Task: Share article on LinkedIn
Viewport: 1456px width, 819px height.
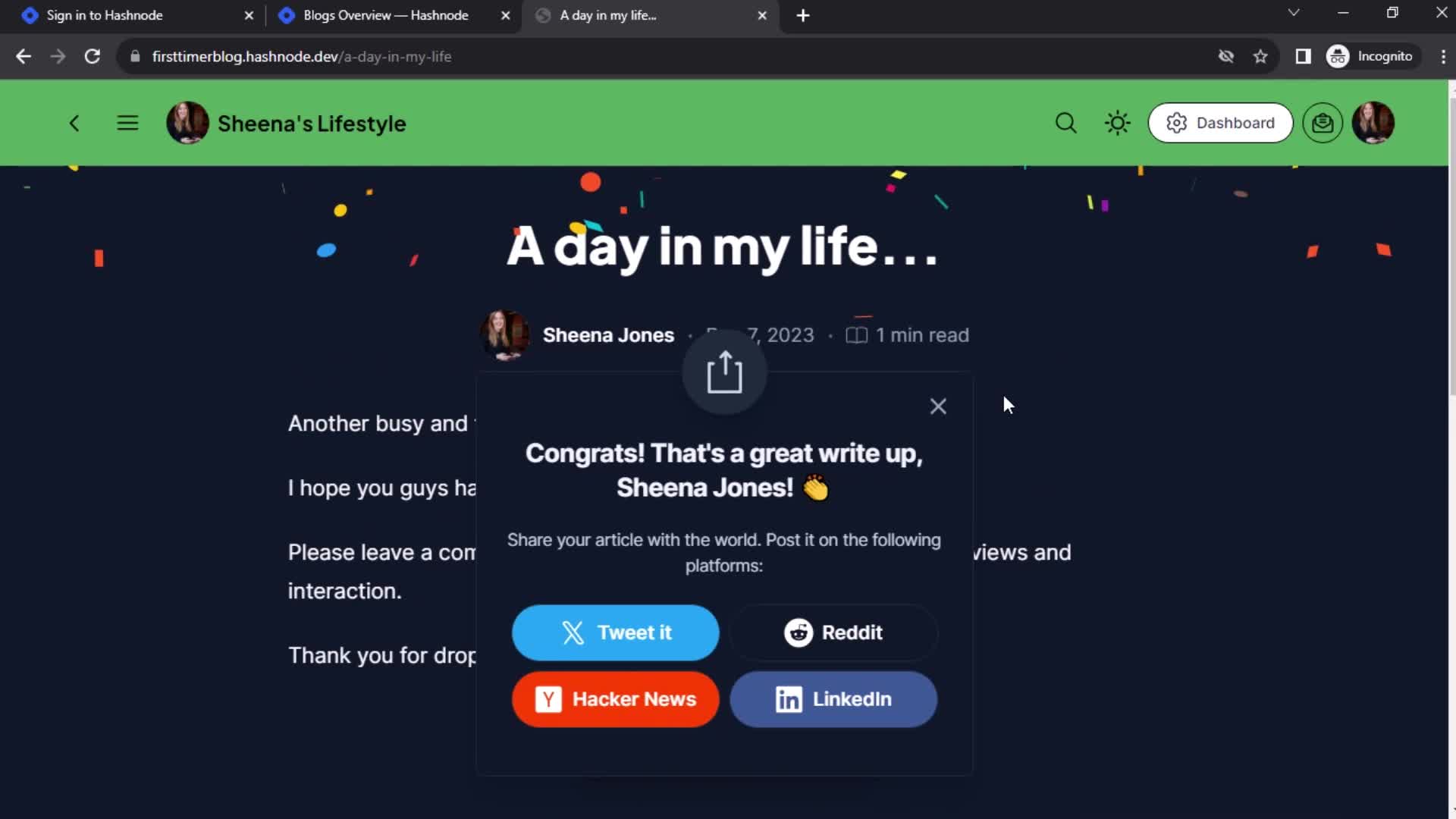Action: [x=833, y=699]
